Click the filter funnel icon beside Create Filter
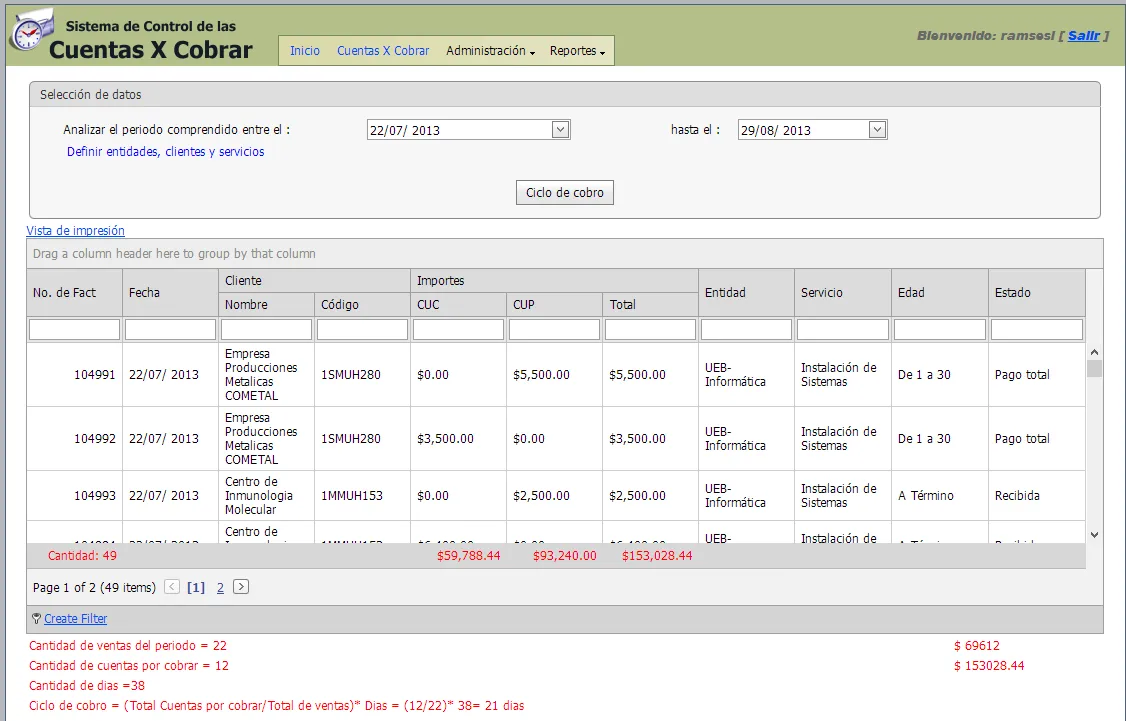 [x=37, y=619]
